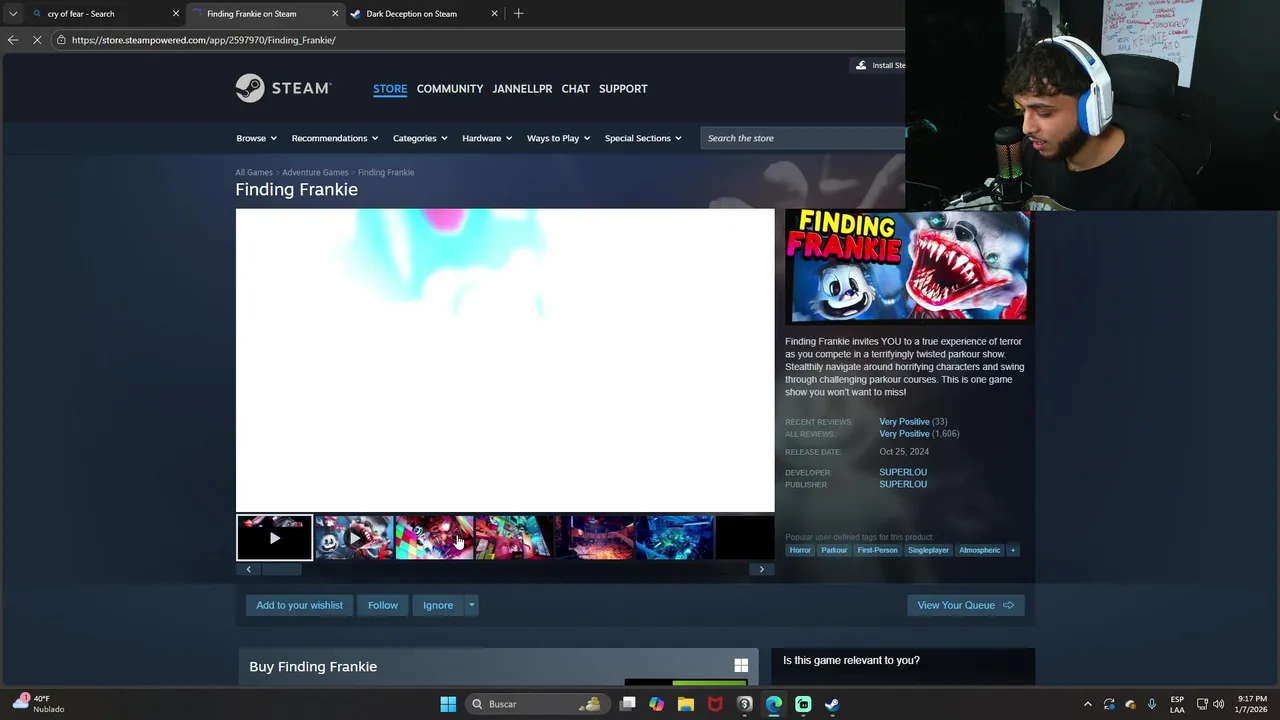This screenshot has height=720, width=1280.
Task: Open all reviews 'Very Positive' link
Action: coord(904,434)
